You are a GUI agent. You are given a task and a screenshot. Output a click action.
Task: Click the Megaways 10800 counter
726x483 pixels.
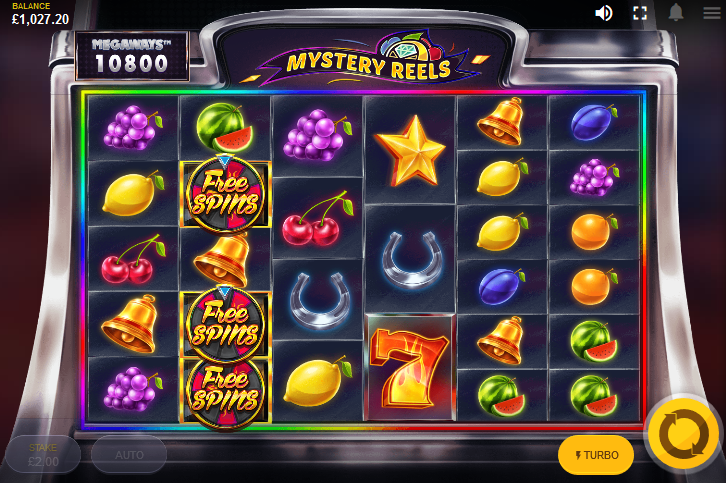[x=132, y=56]
